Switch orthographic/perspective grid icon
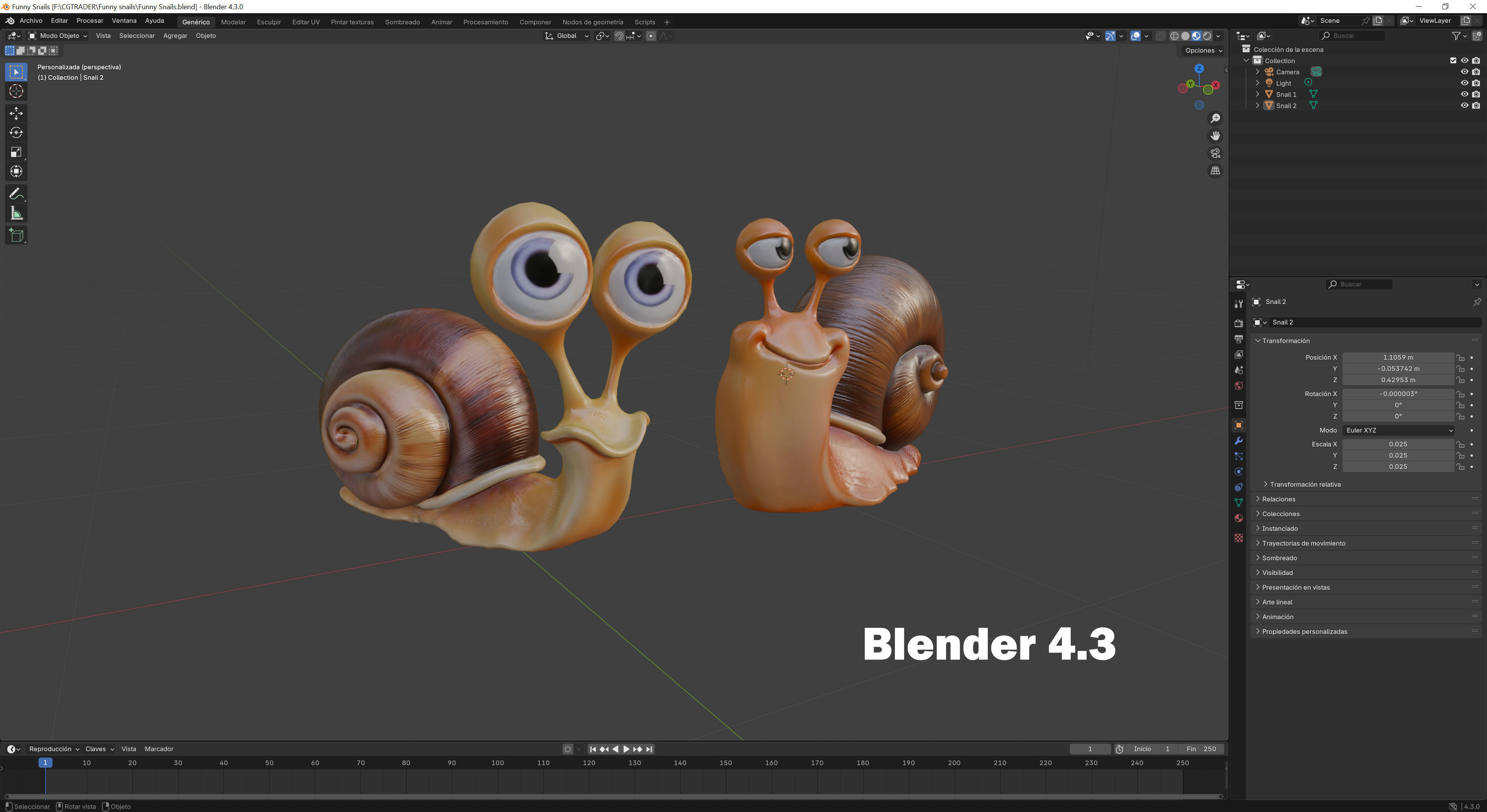The height and width of the screenshot is (812, 1487). tap(1215, 171)
